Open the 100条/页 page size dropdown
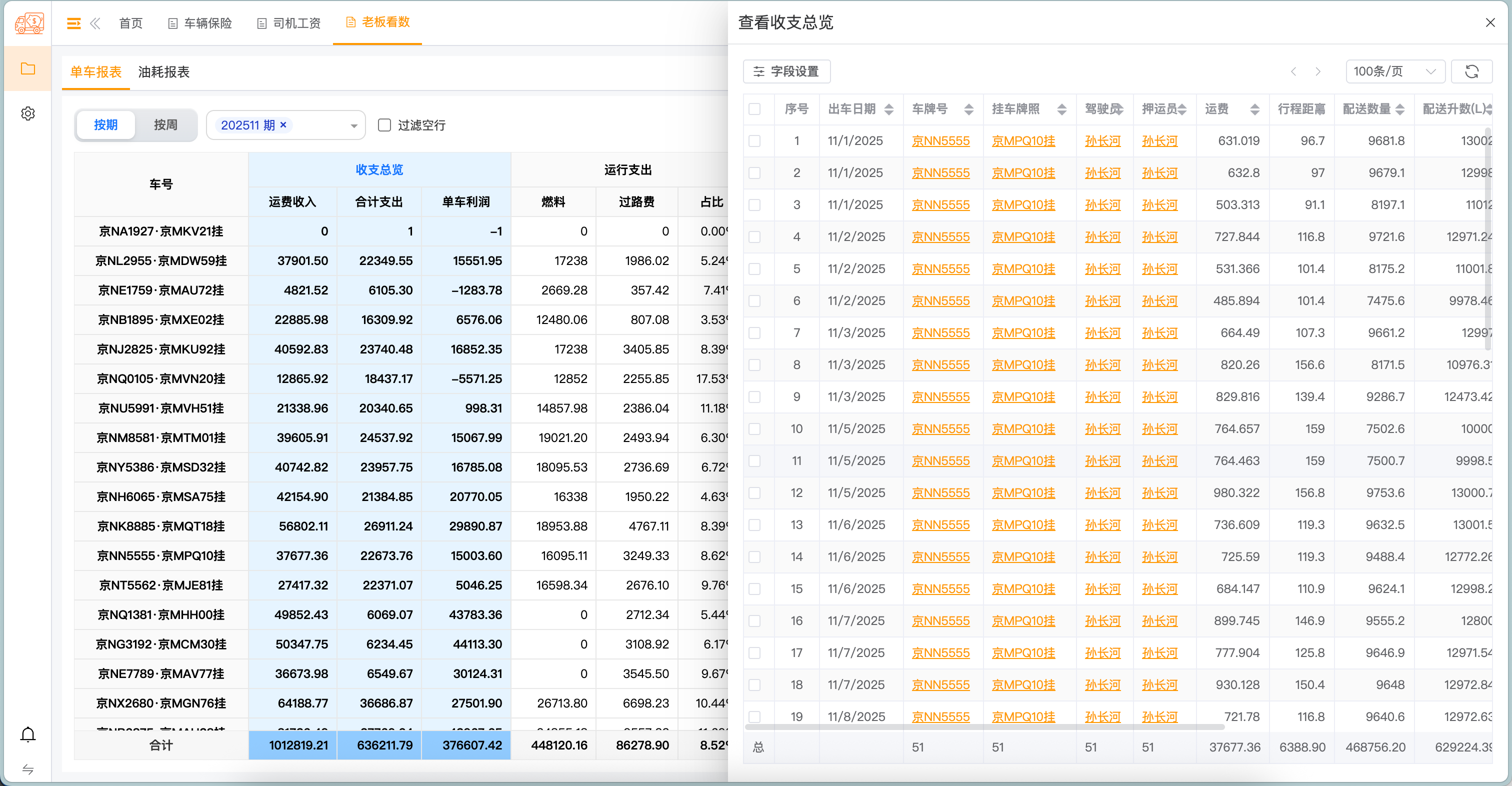1512x786 pixels. [1395, 71]
